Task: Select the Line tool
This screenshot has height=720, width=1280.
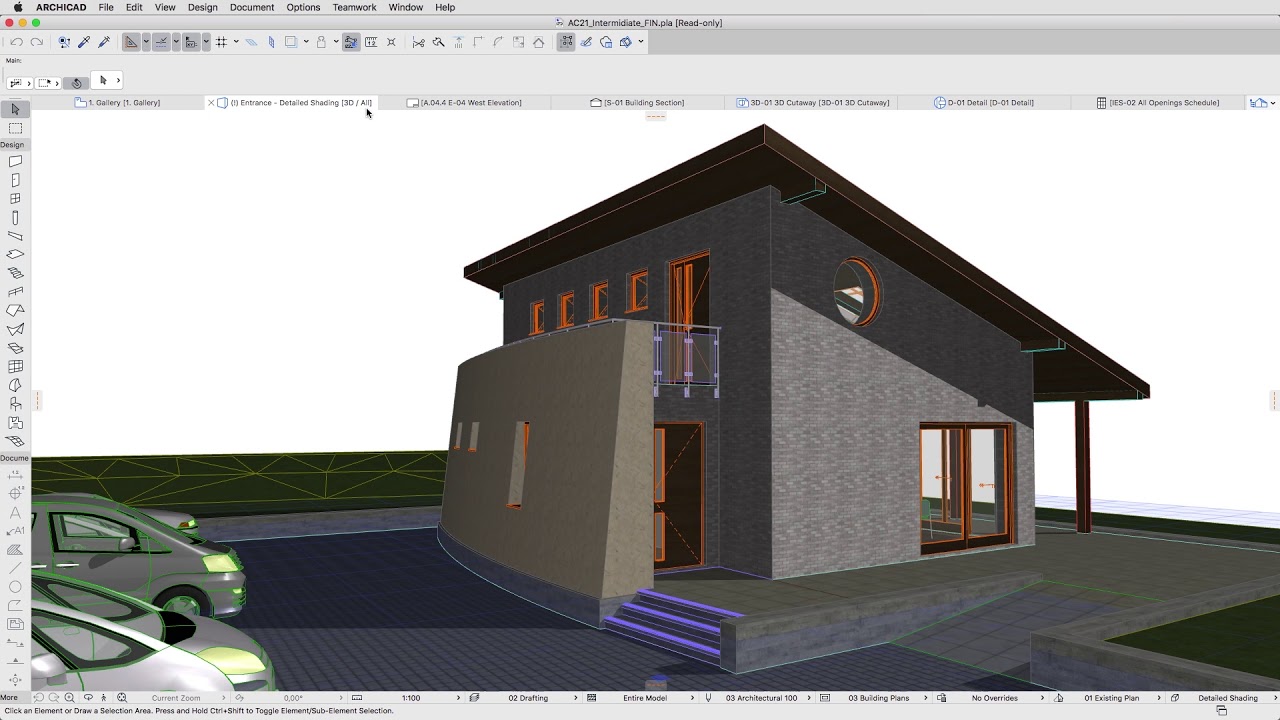Action: (x=15, y=568)
